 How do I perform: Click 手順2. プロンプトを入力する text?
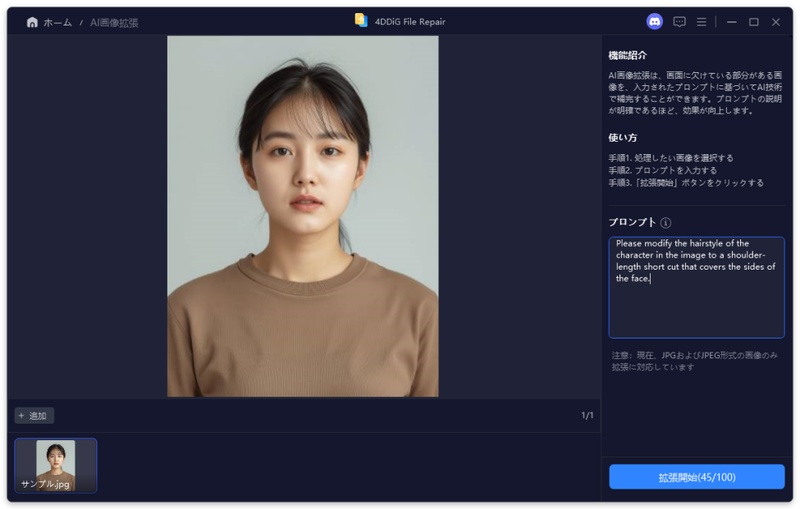662,170
